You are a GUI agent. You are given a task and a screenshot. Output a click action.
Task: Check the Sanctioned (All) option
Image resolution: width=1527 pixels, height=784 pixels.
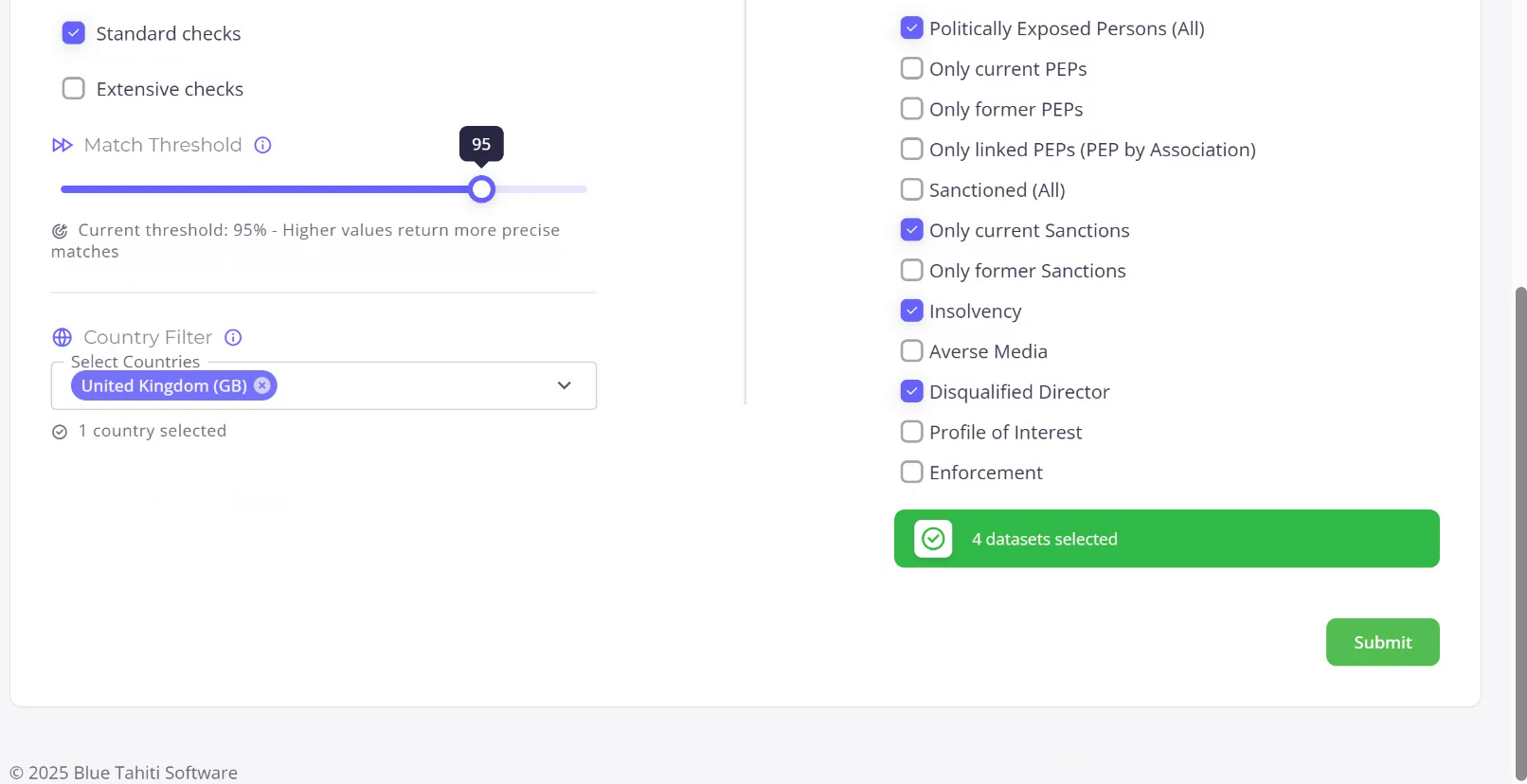[x=911, y=189]
